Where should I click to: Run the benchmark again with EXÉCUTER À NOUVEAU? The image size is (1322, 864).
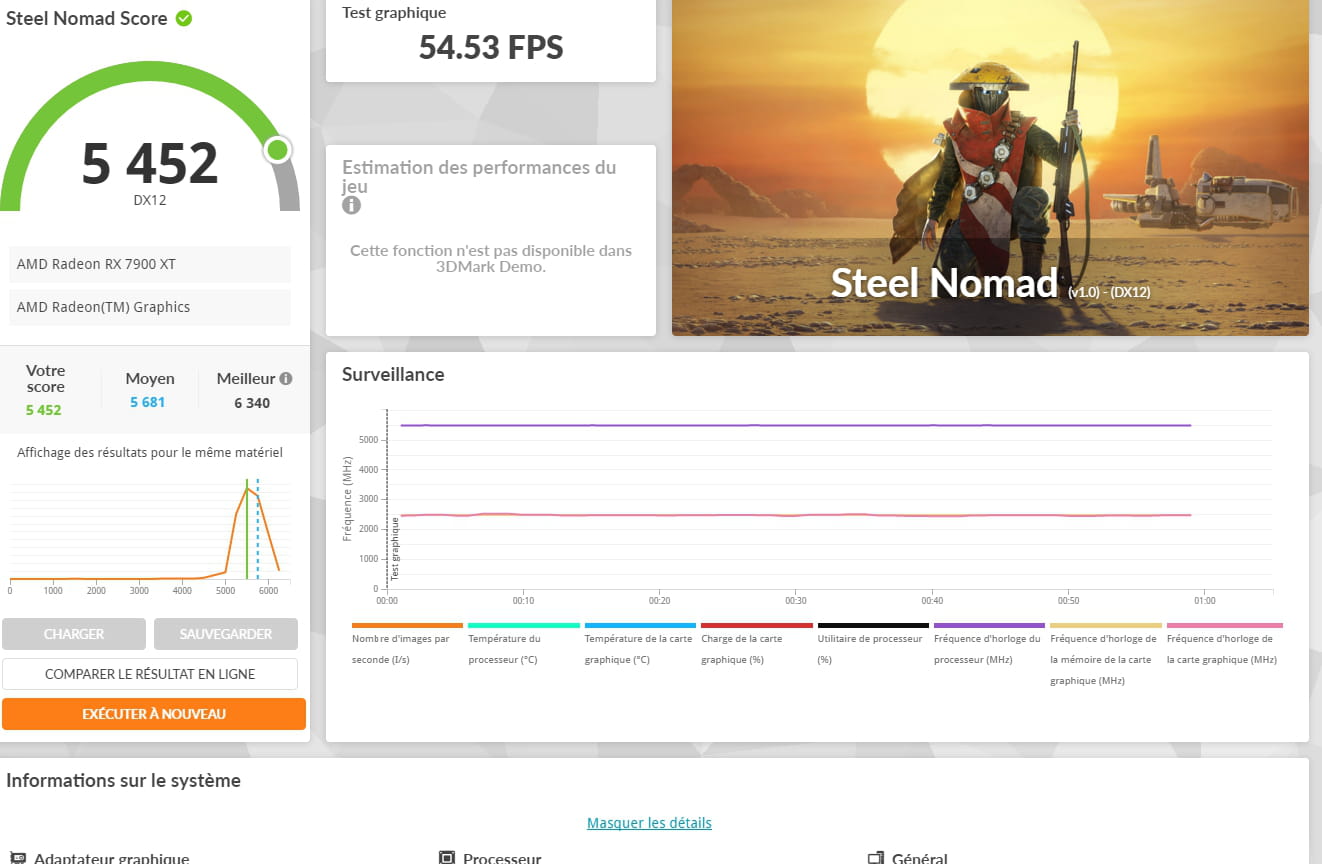pos(153,714)
